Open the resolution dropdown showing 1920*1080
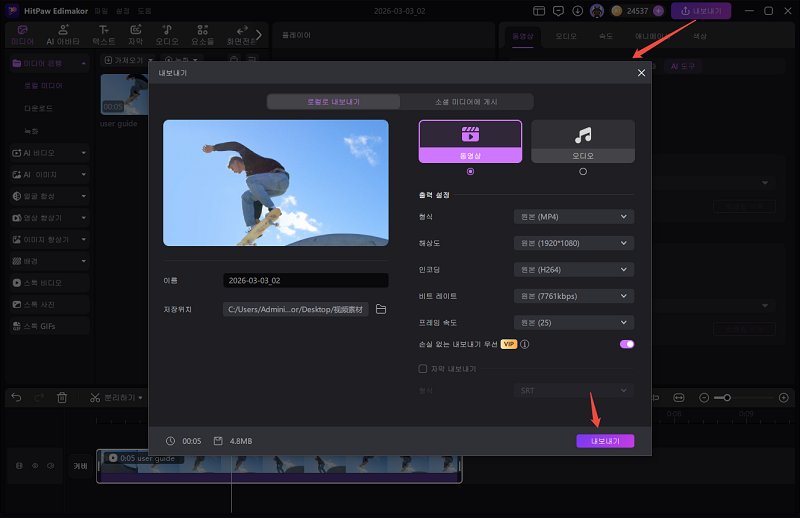 tap(573, 243)
